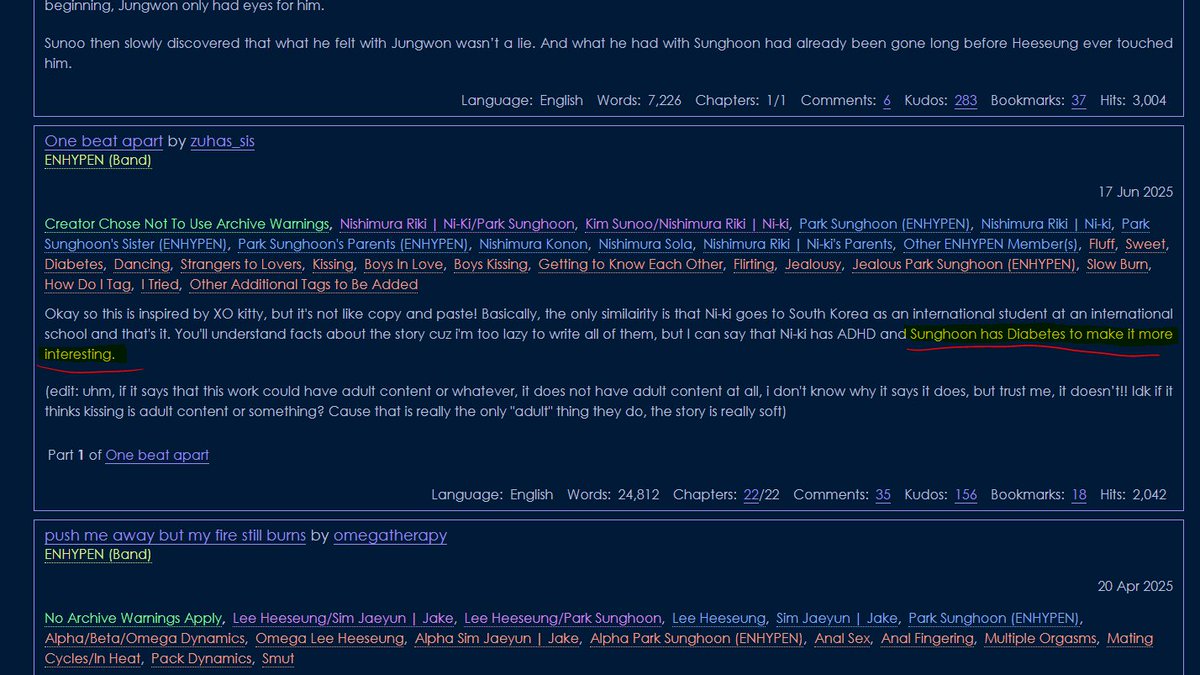1200x675 pixels.
Task: Select Lee Heeseung/Park Sunghoon relationship tag
Action: [563, 618]
